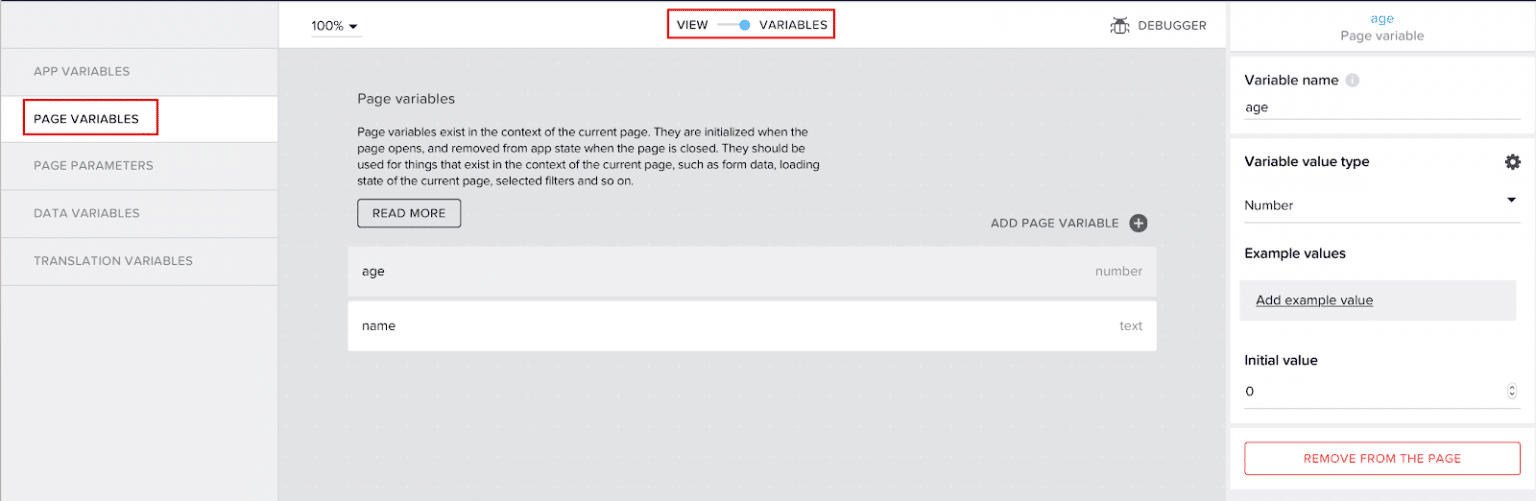Image resolution: width=1536 pixels, height=501 pixels.
Task: Click the plus icon to add page variable
Action: 1138,223
